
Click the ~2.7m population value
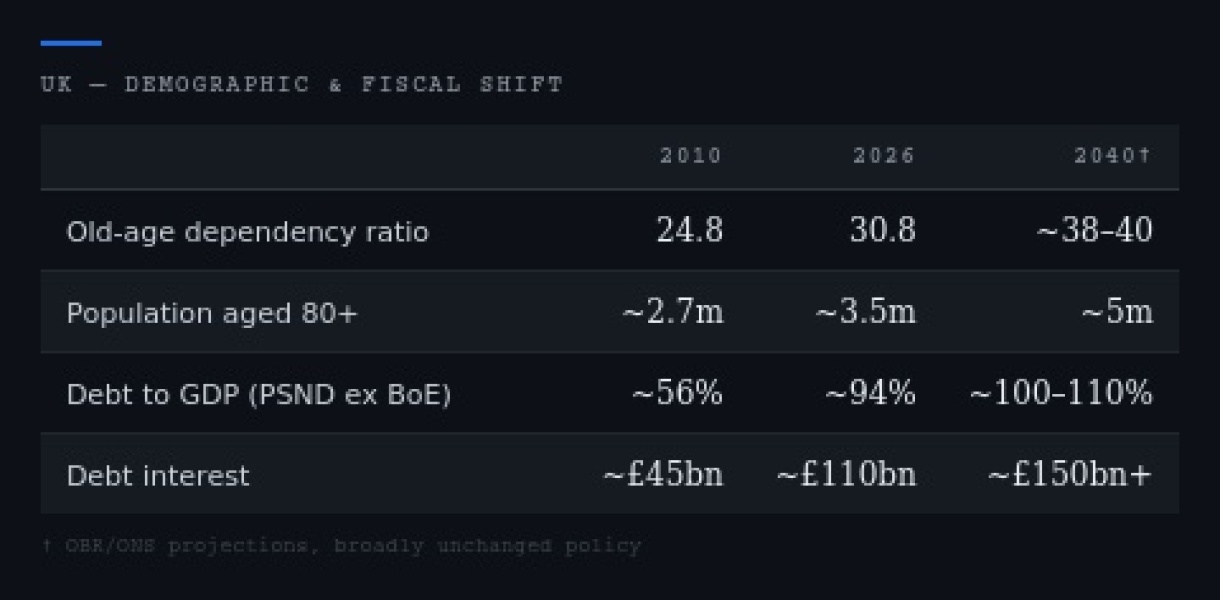[673, 312]
